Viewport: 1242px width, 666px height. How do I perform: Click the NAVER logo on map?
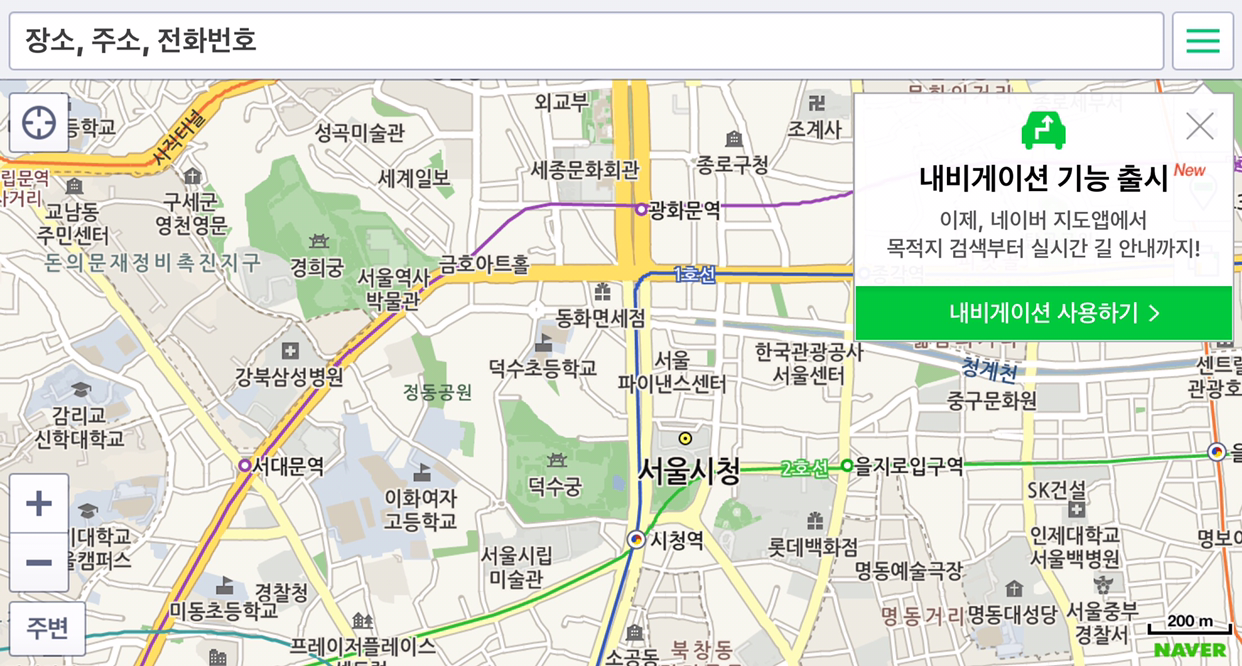tap(1190, 650)
